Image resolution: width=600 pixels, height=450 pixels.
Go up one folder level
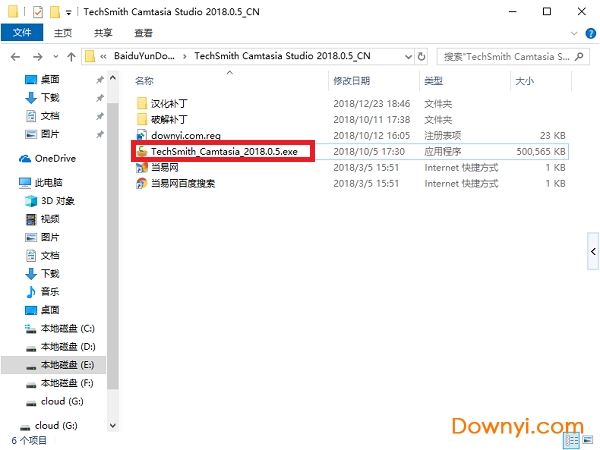click(x=71, y=57)
